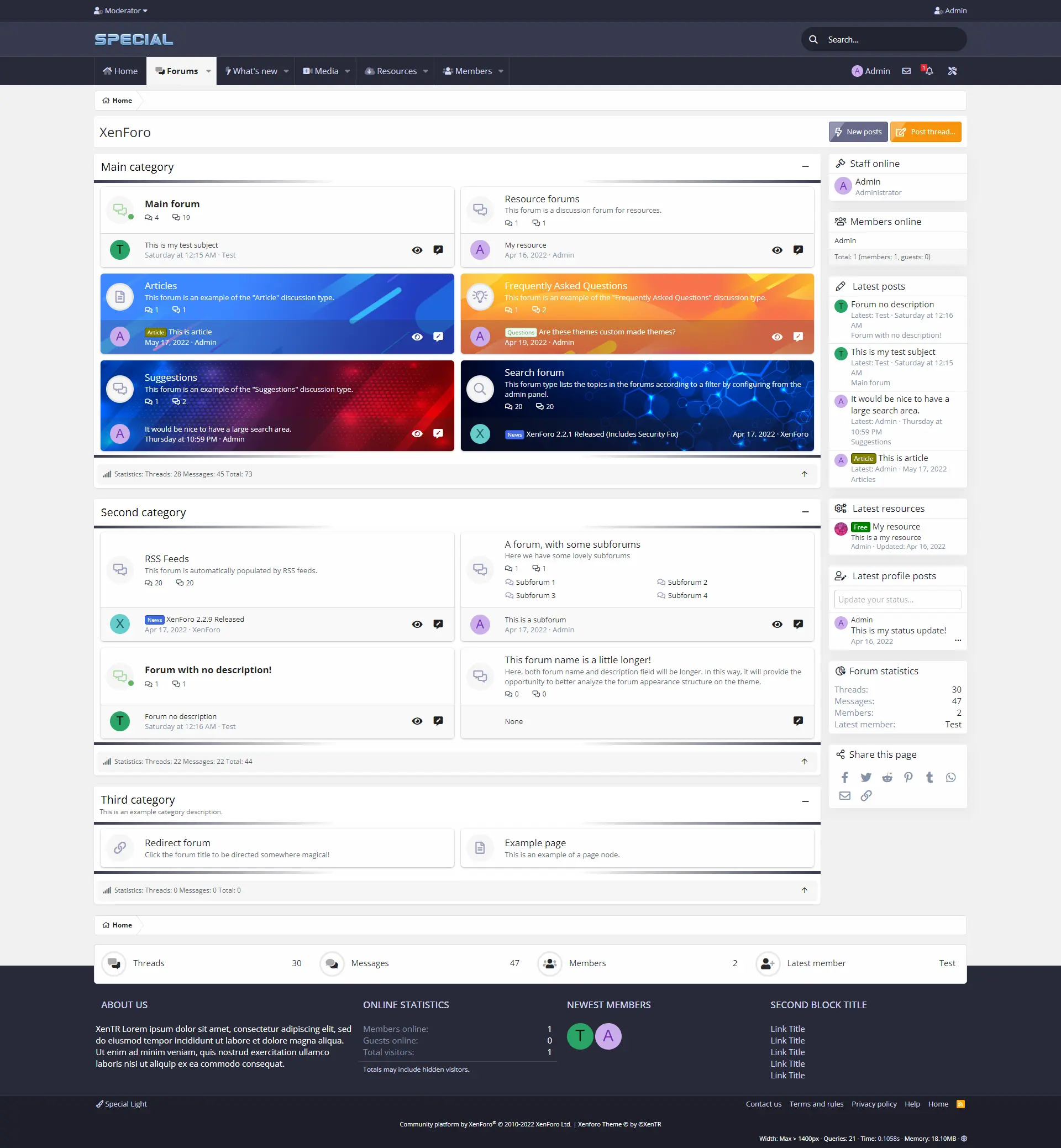
Task: Share page on Facebook
Action: (844, 778)
